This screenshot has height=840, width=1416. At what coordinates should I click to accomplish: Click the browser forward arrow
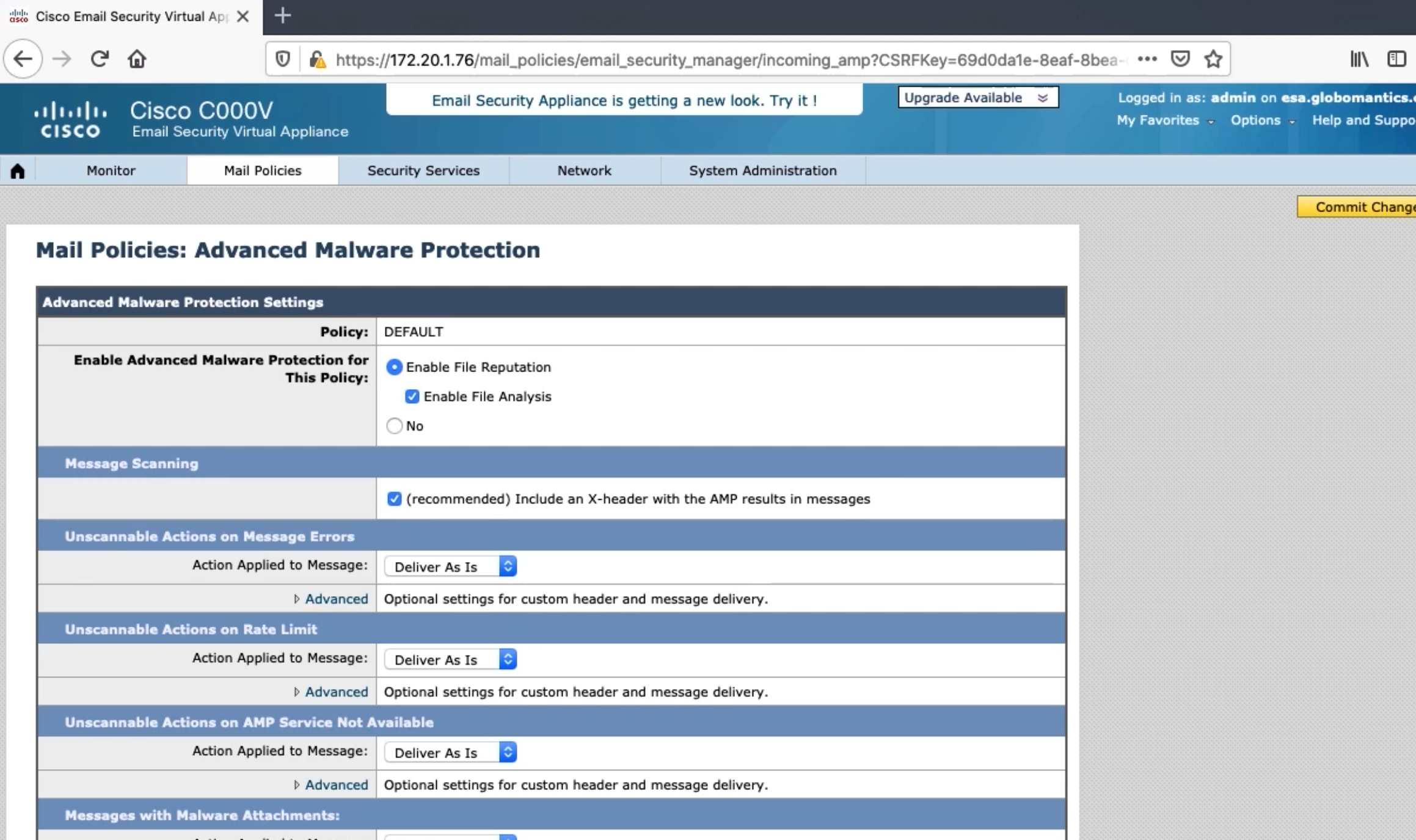tap(62, 59)
